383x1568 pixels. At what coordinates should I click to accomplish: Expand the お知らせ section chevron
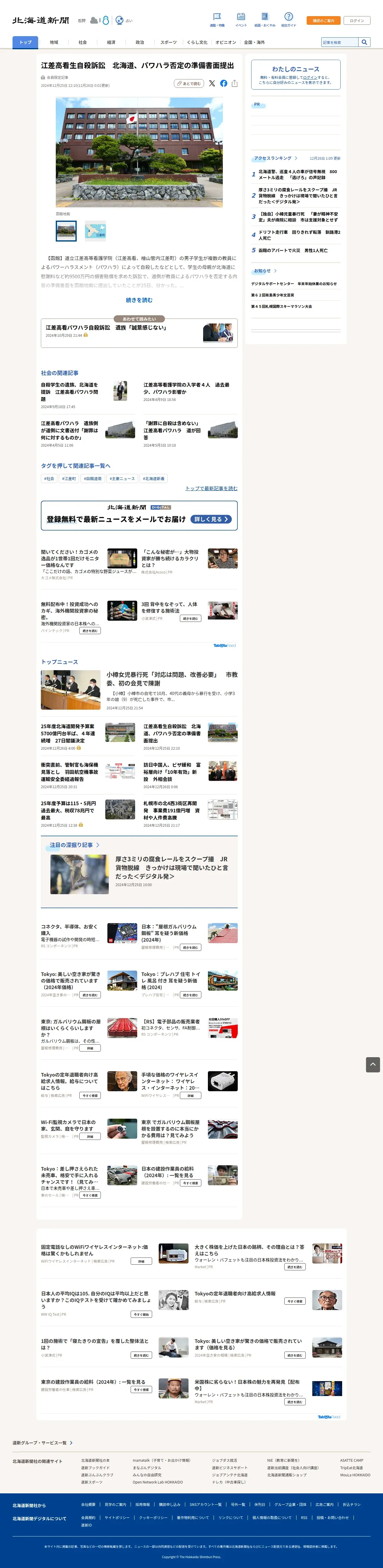point(275,271)
